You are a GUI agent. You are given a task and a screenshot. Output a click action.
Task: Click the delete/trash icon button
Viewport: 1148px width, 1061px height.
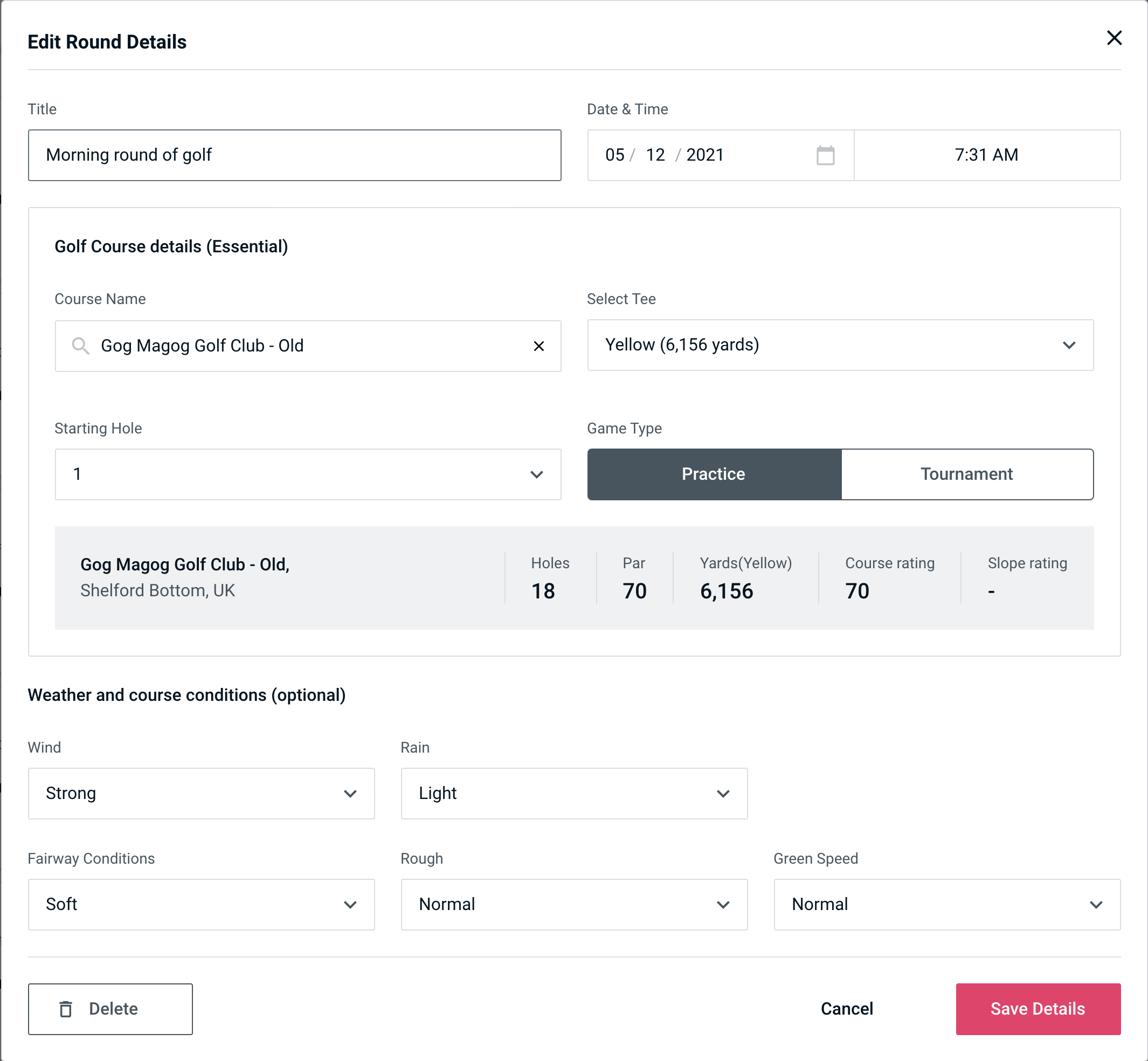coord(67,1008)
